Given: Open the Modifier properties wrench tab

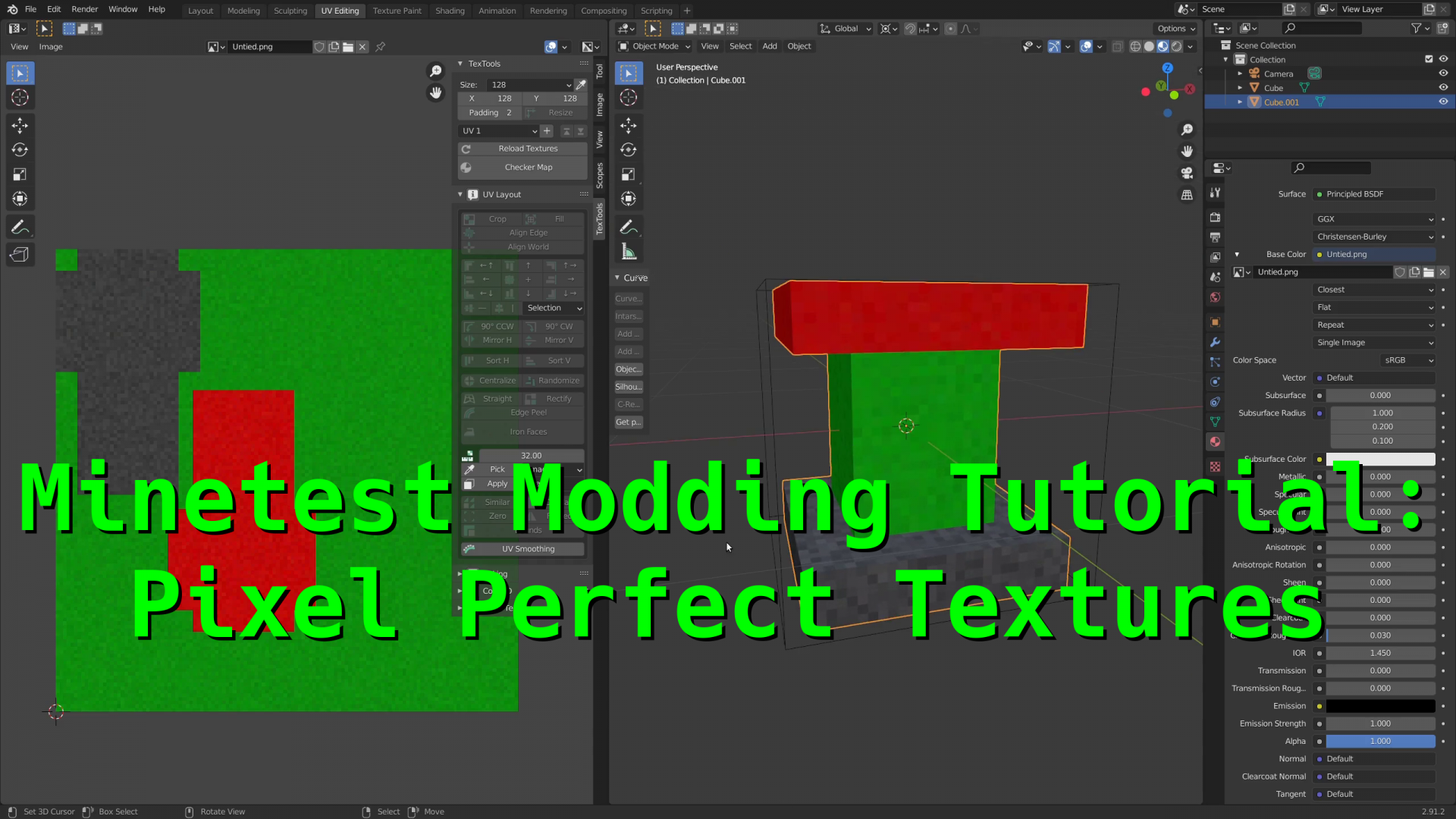Looking at the screenshot, I should tap(1215, 342).
